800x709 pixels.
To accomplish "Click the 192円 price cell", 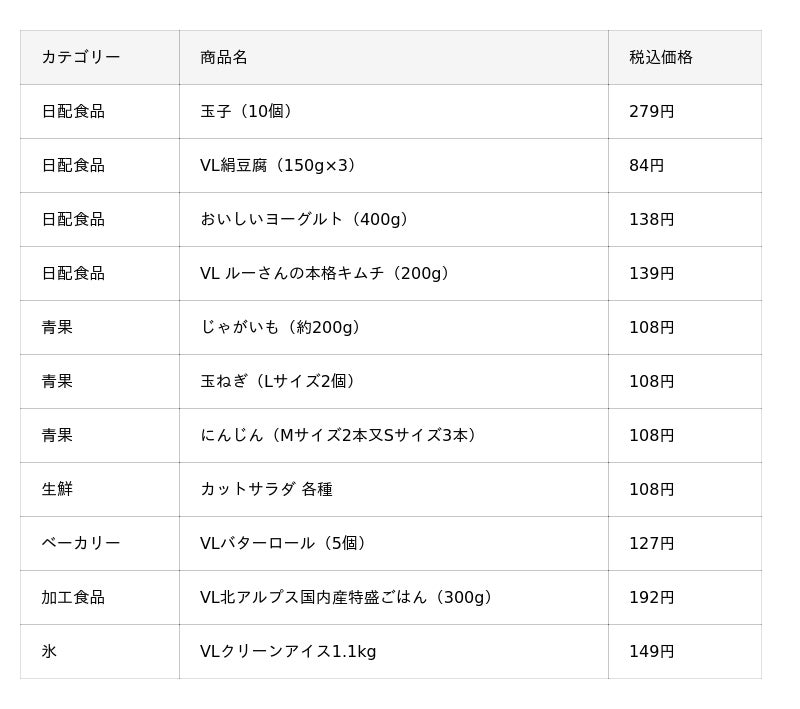I will (x=685, y=598).
